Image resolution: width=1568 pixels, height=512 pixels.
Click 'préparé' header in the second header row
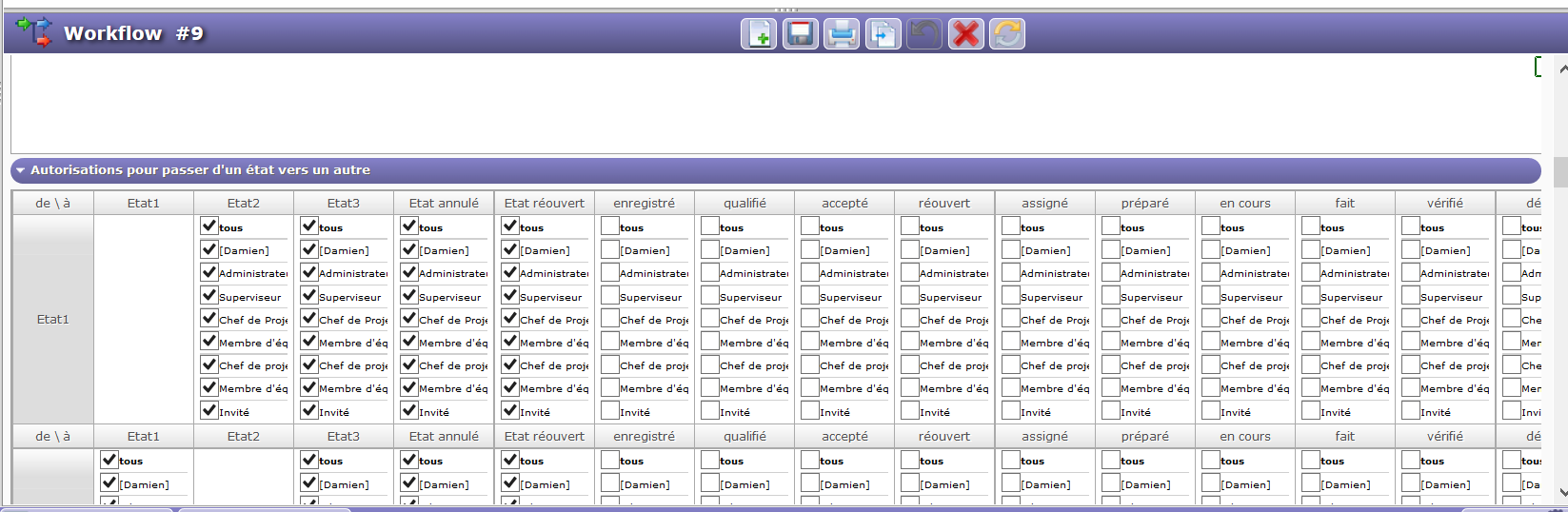click(1145, 436)
